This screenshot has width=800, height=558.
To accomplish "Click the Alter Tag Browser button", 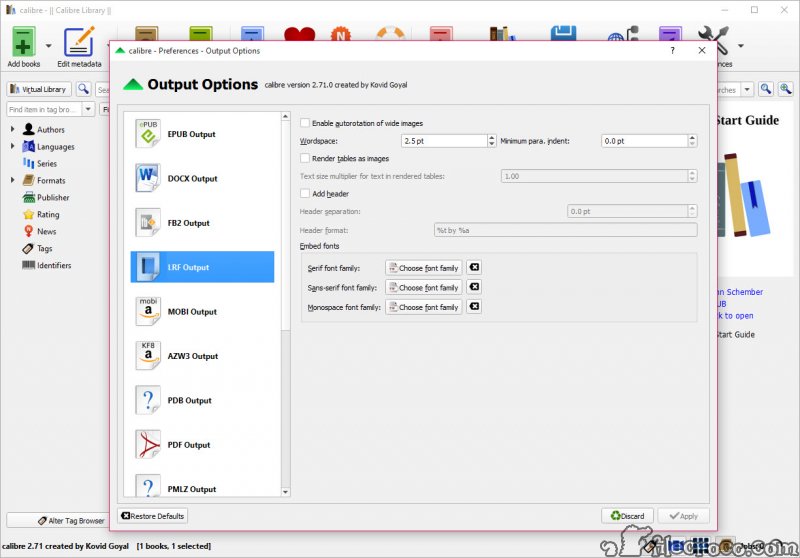I will click(x=58, y=521).
